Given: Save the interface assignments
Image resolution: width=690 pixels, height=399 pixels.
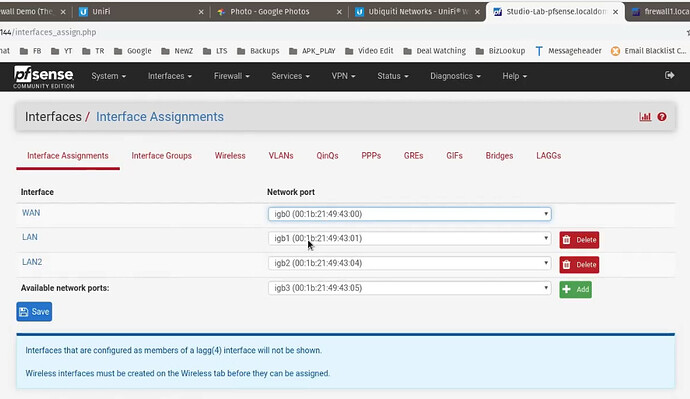Looking at the screenshot, I should click(34, 312).
